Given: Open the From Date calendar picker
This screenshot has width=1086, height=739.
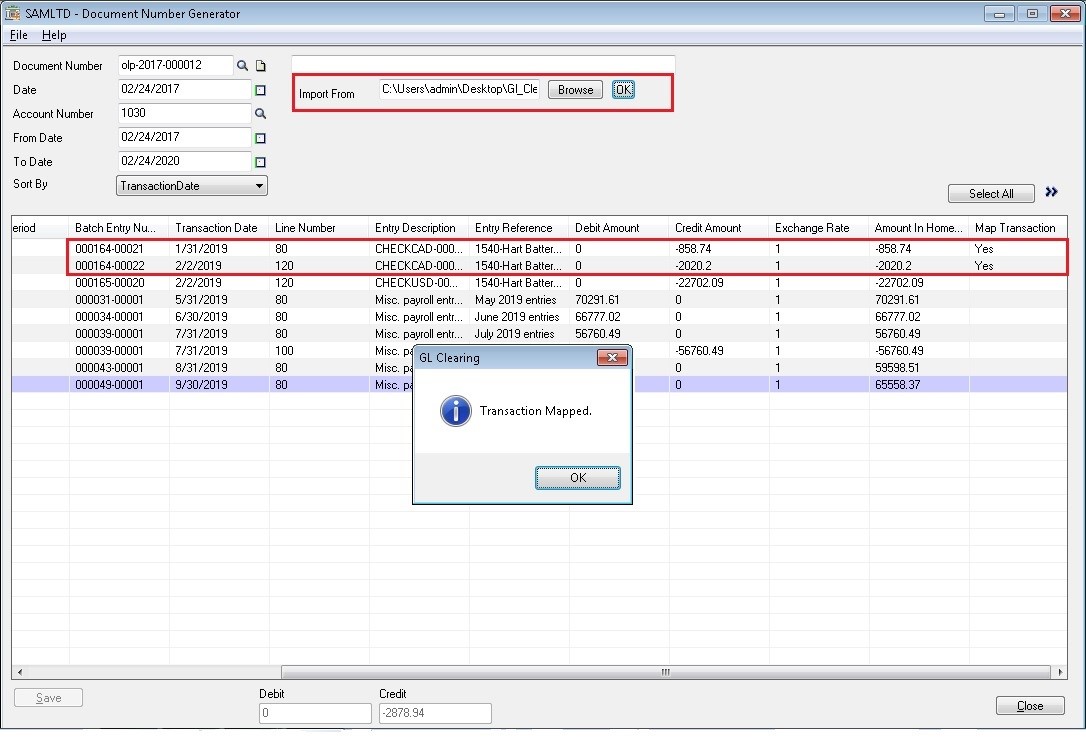Looking at the screenshot, I should click(260, 138).
